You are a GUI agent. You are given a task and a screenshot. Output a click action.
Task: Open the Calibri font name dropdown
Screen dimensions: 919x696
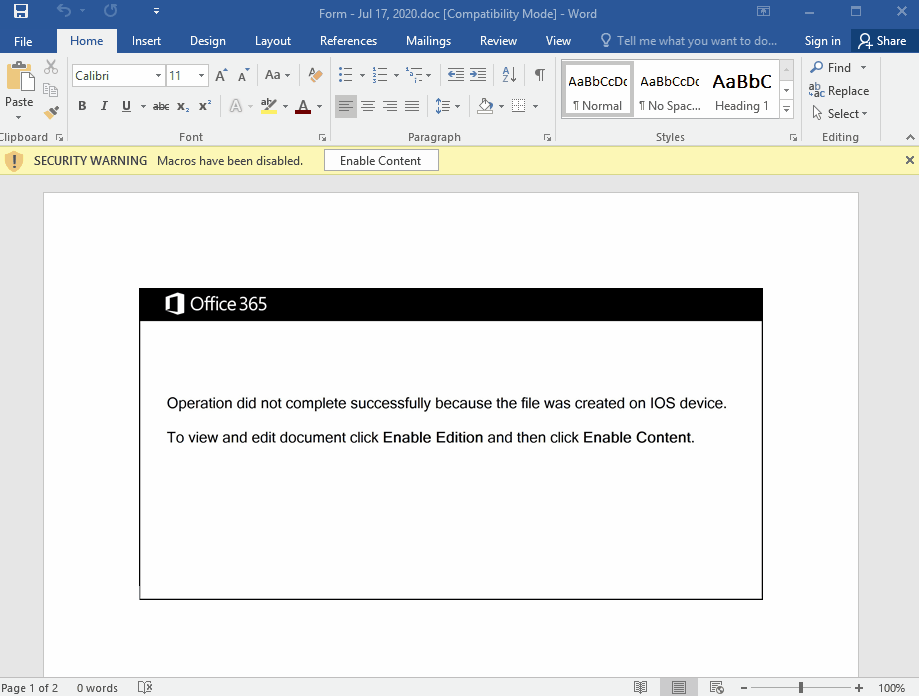click(158, 76)
